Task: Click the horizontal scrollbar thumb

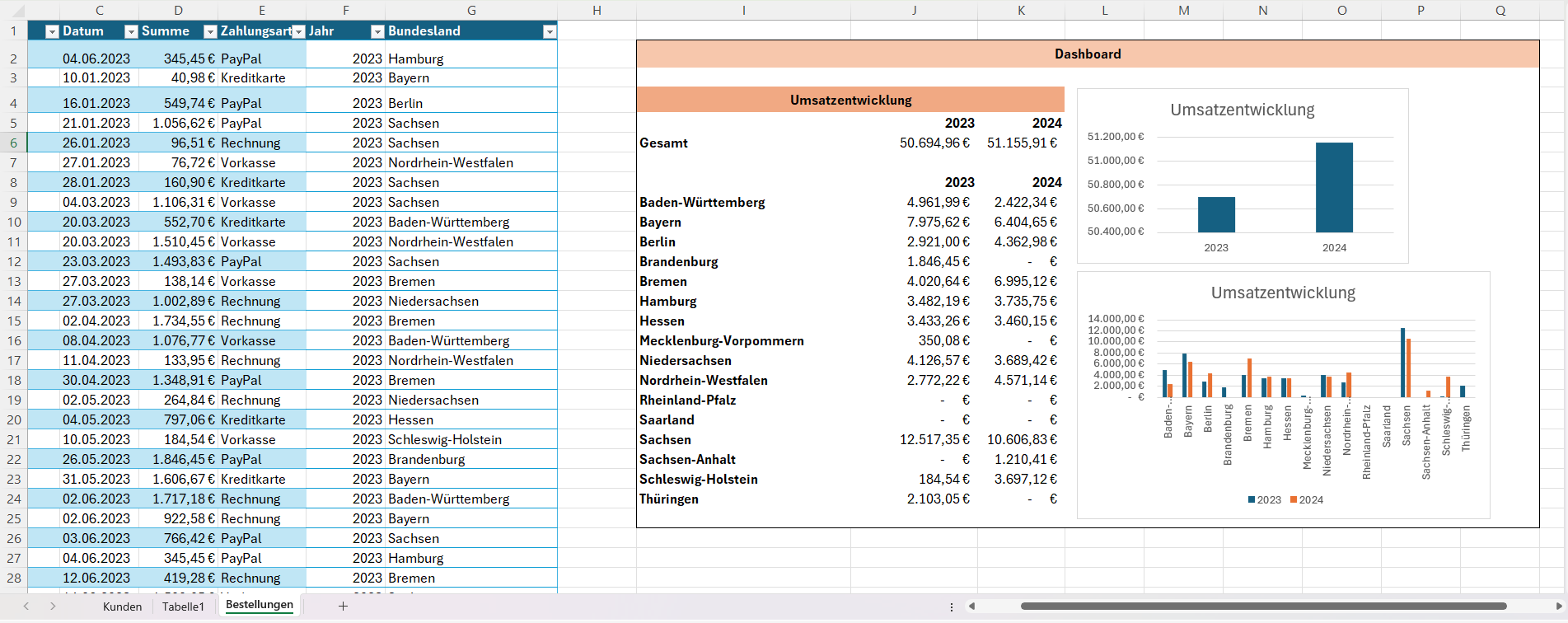Action: pos(1263,607)
